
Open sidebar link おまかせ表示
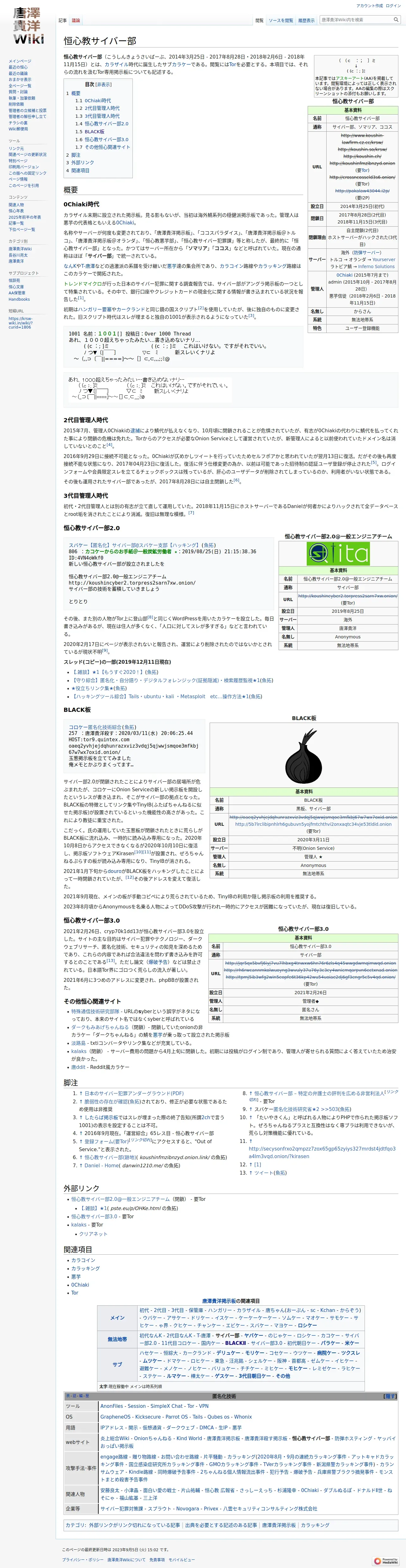point(20,79)
